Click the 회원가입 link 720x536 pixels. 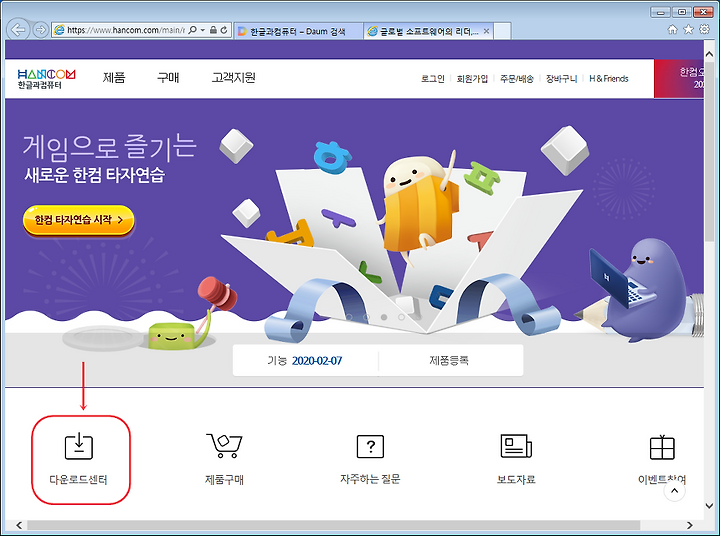[472, 79]
